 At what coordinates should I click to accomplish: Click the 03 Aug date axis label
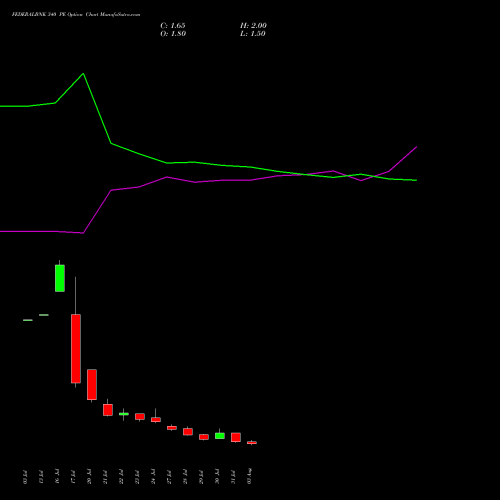pos(250,476)
